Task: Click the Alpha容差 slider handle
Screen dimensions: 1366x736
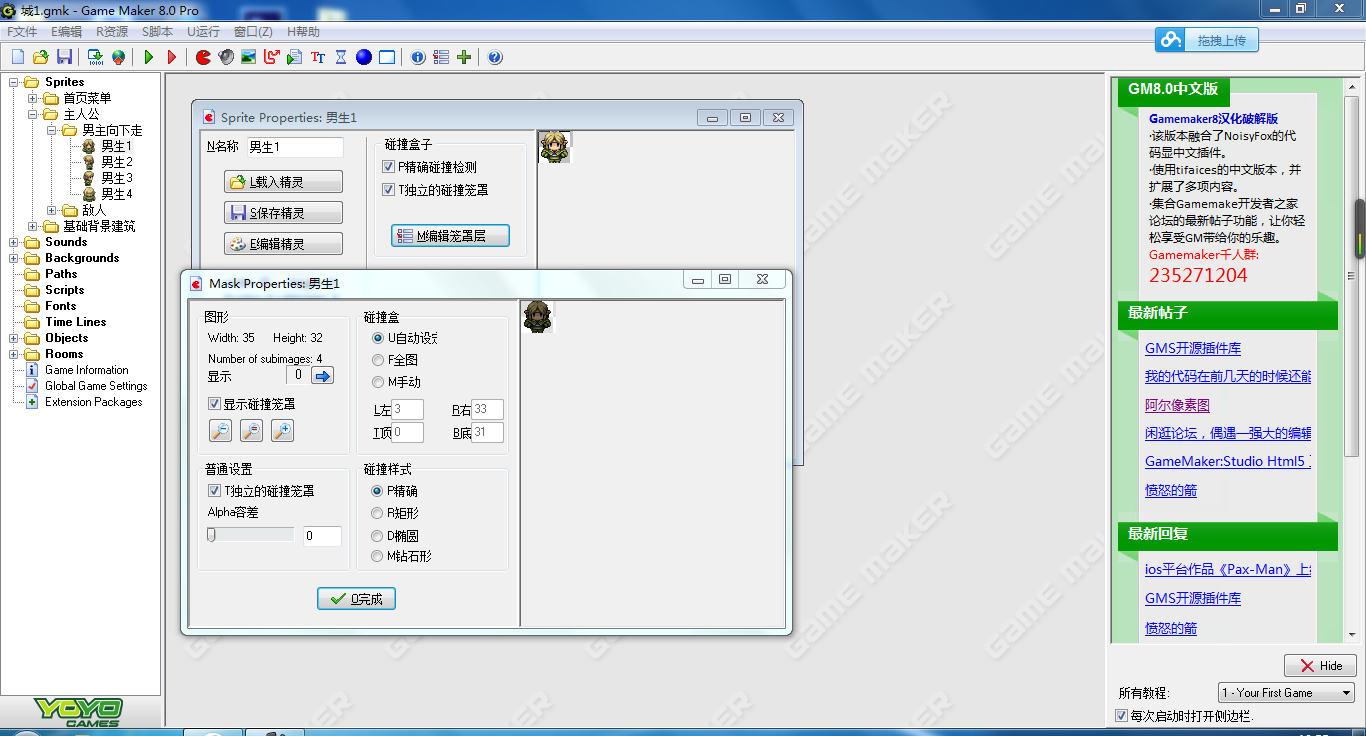Action: coord(211,535)
